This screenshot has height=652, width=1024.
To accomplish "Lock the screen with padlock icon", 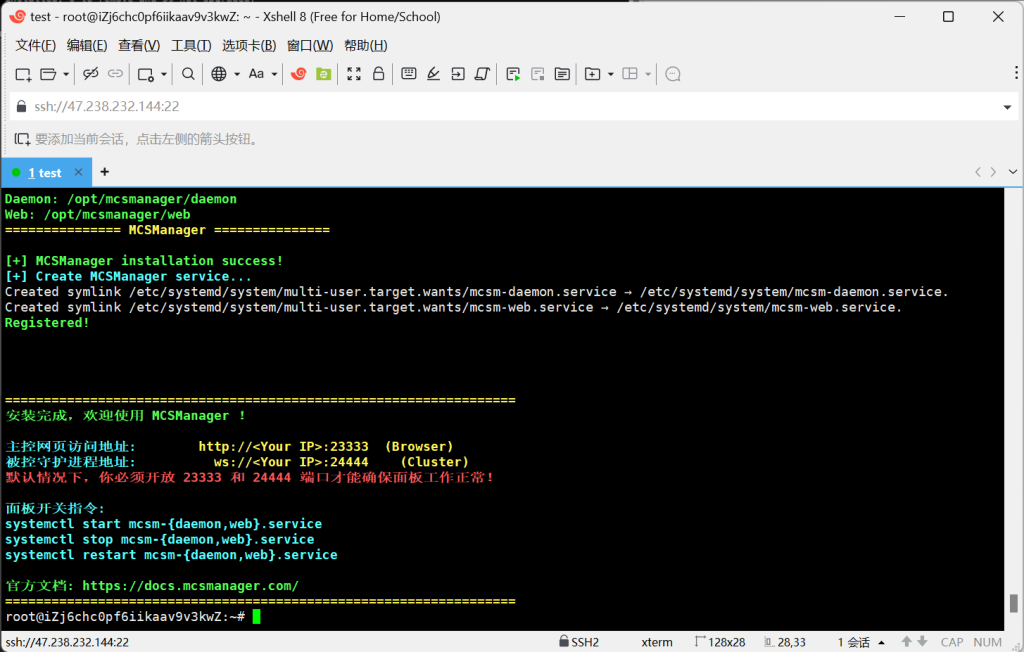I will pos(378,73).
